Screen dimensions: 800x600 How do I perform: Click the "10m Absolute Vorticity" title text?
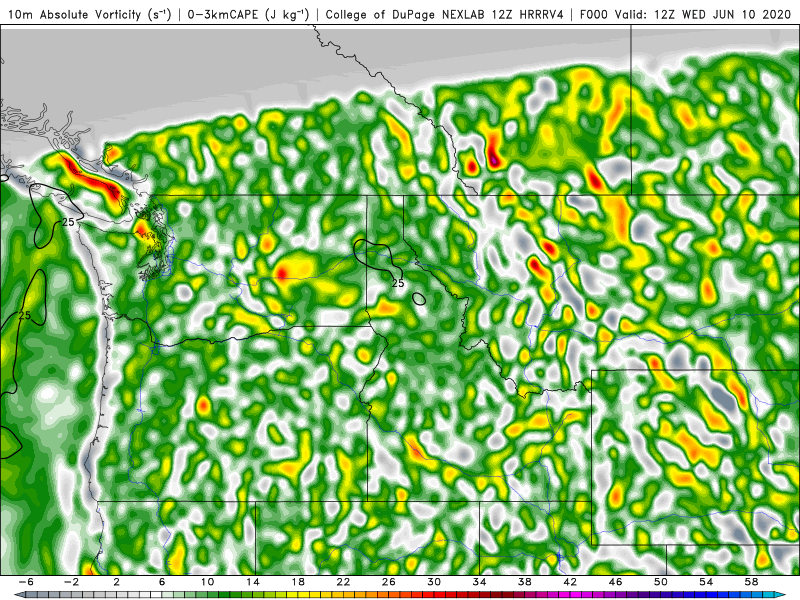pos(74,14)
